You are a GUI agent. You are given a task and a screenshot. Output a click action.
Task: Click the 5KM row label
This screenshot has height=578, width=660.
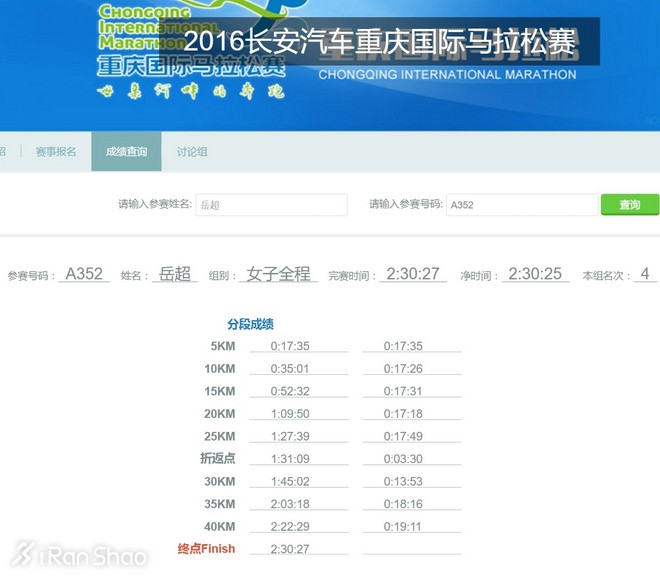pyautogui.click(x=223, y=346)
